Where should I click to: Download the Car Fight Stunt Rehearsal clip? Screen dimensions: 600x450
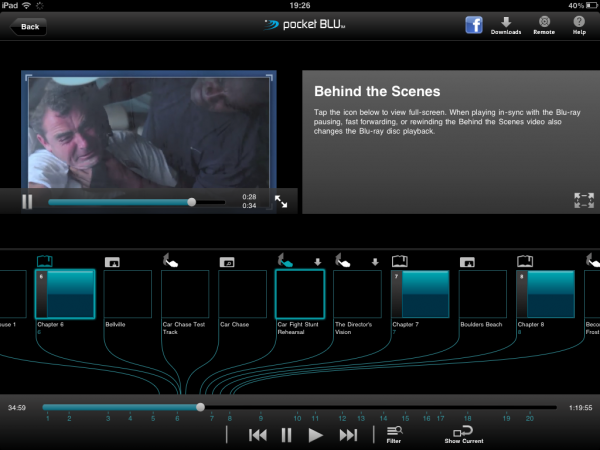pos(317,262)
